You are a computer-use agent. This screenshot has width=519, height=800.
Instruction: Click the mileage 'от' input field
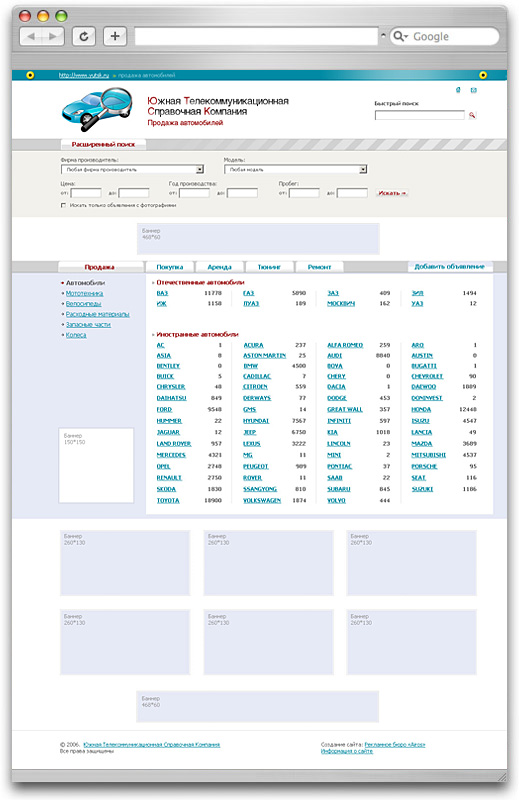[304, 193]
